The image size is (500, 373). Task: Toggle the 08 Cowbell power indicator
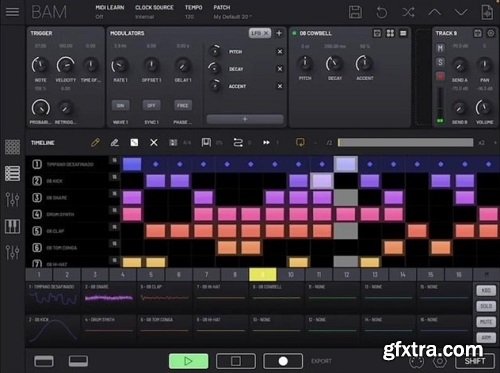coord(294,33)
